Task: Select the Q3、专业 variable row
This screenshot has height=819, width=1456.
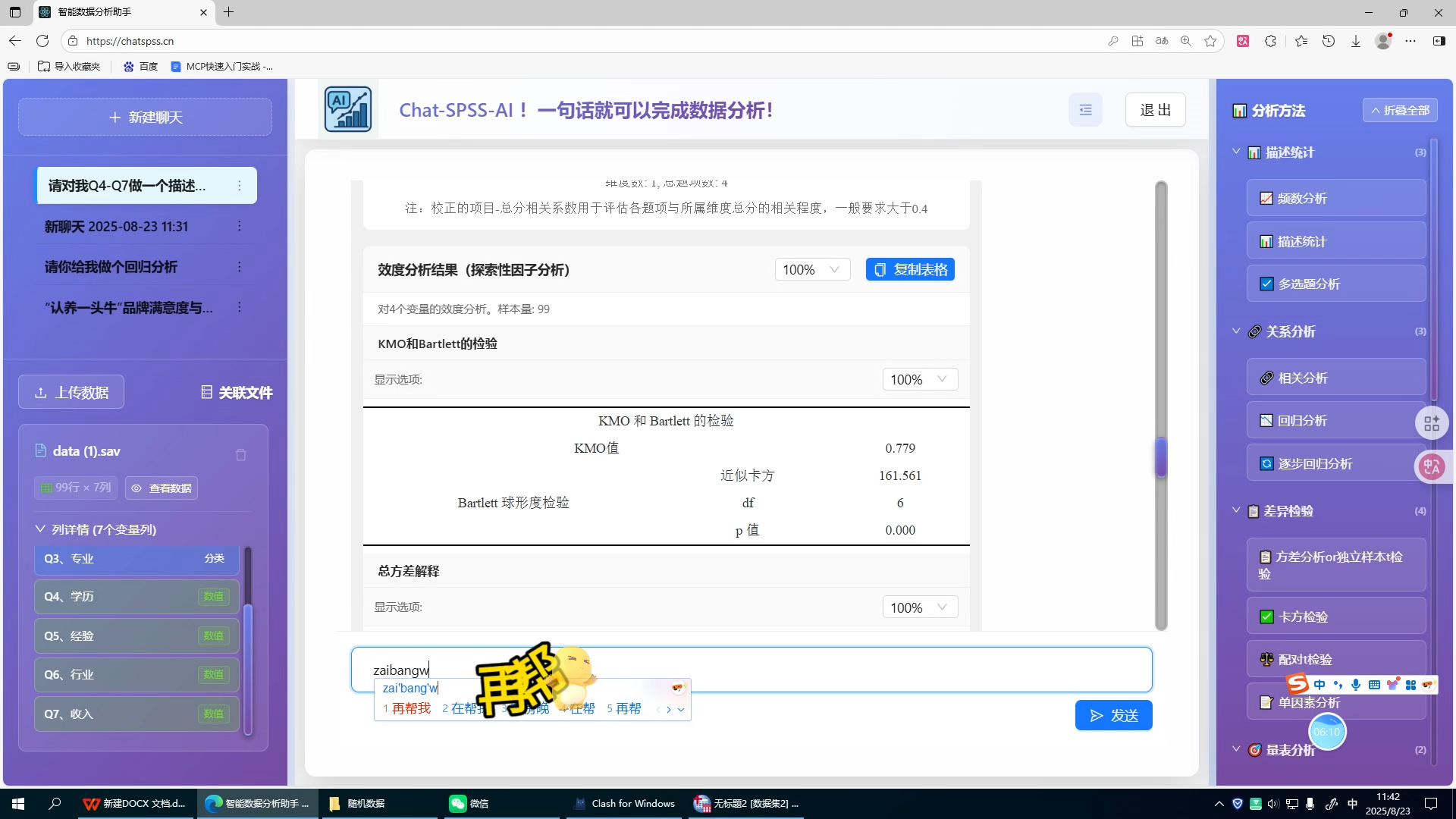Action: click(136, 558)
